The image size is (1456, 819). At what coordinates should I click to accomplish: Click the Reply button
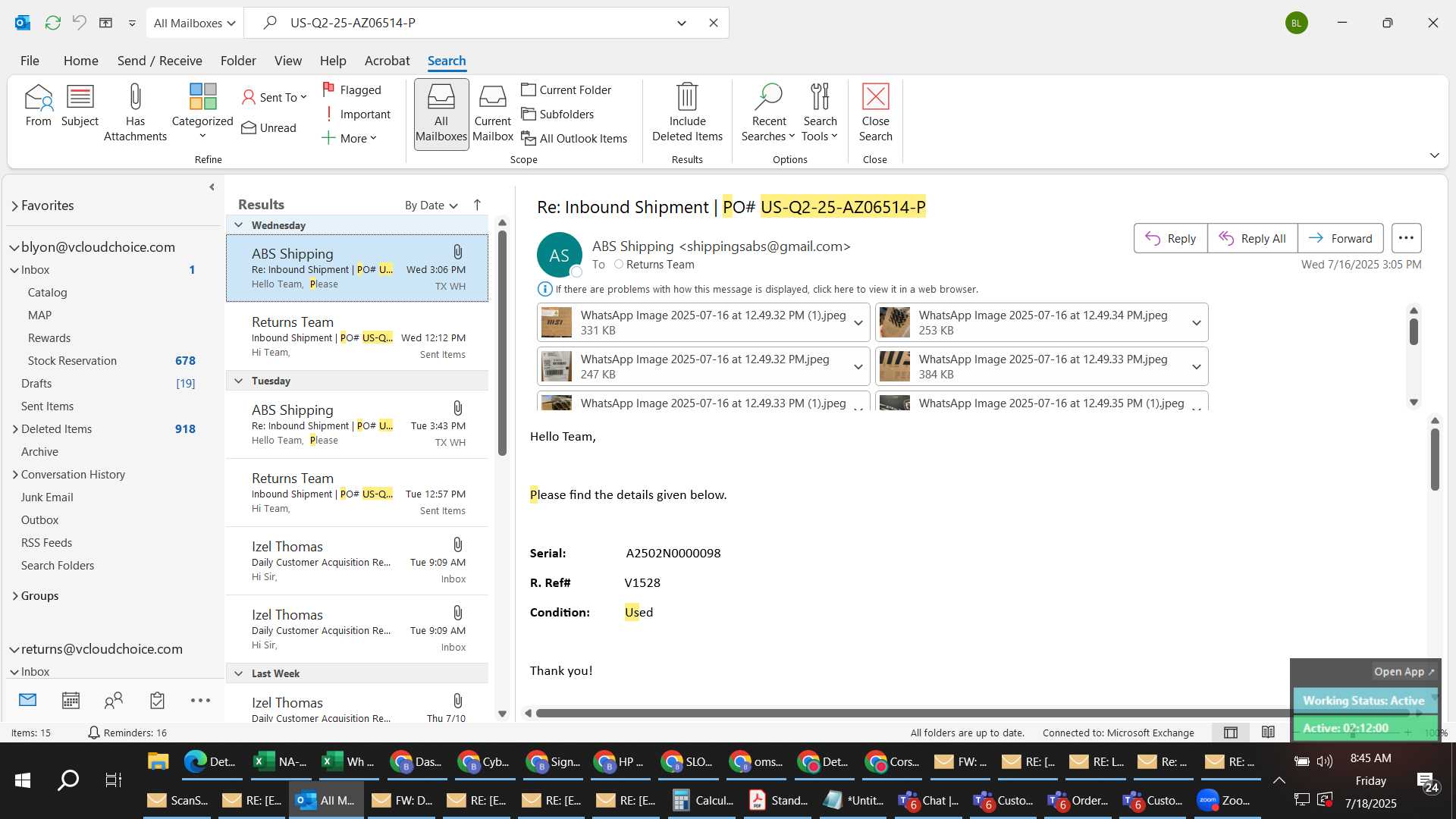pyautogui.click(x=1170, y=238)
